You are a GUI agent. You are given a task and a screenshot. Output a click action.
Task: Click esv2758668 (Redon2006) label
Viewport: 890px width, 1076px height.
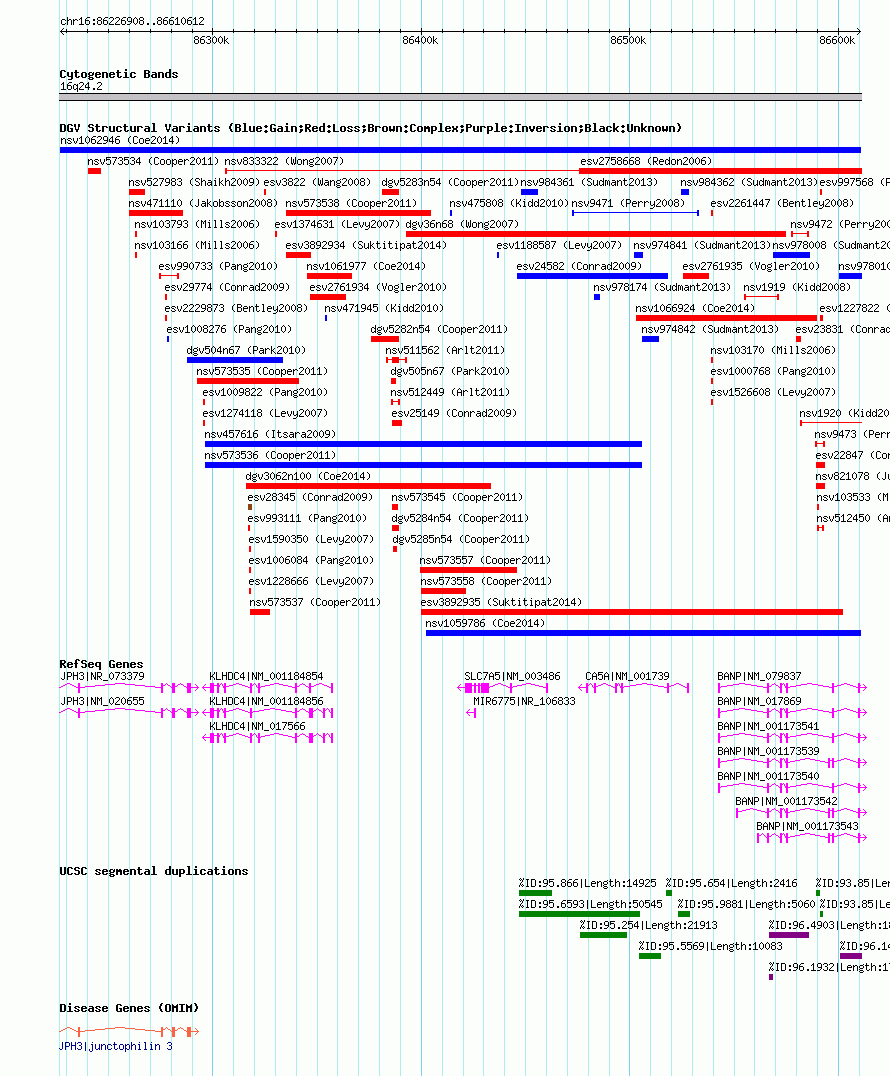click(x=646, y=161)
